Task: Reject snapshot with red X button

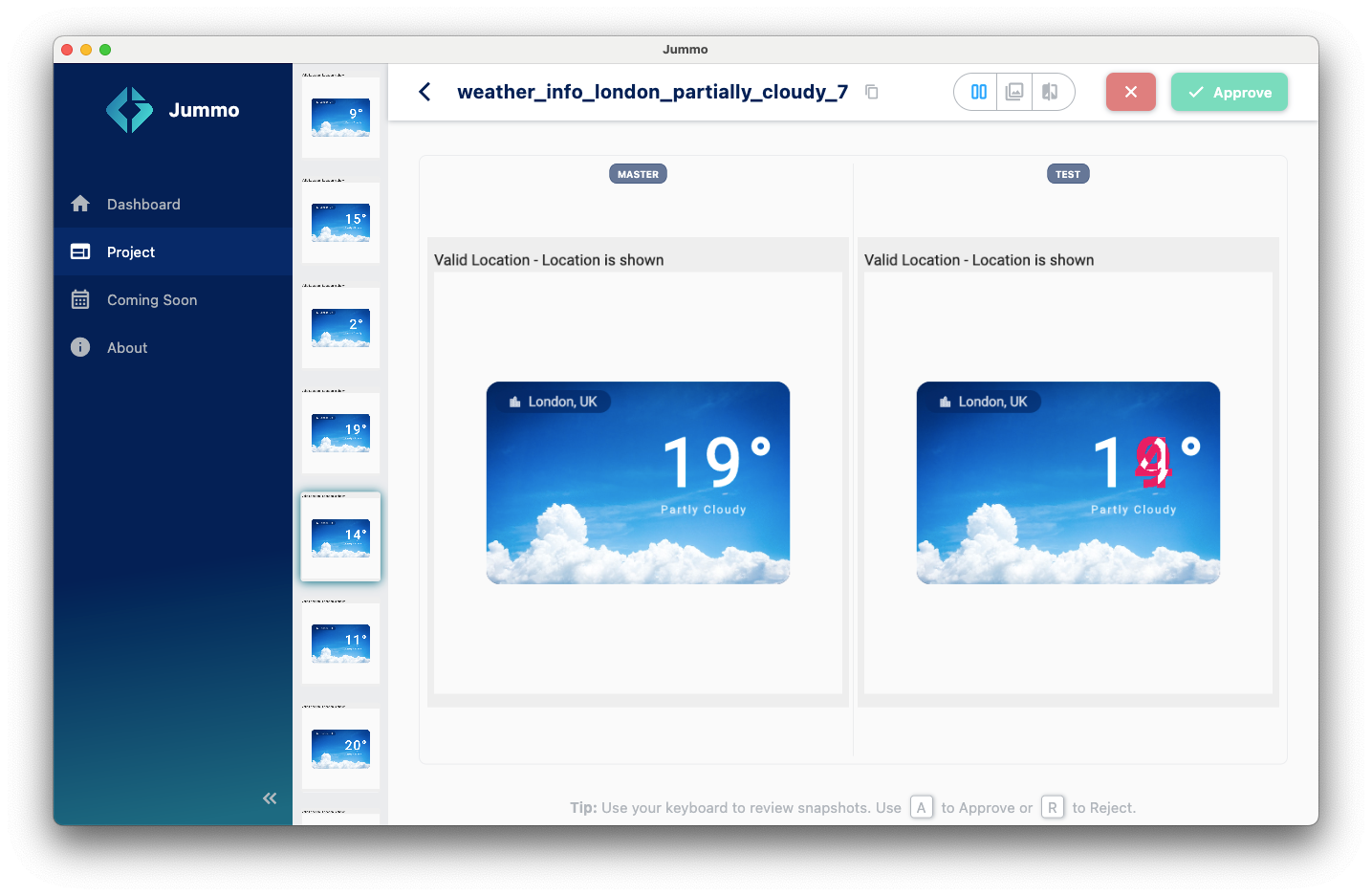Action: (1130, 92)
